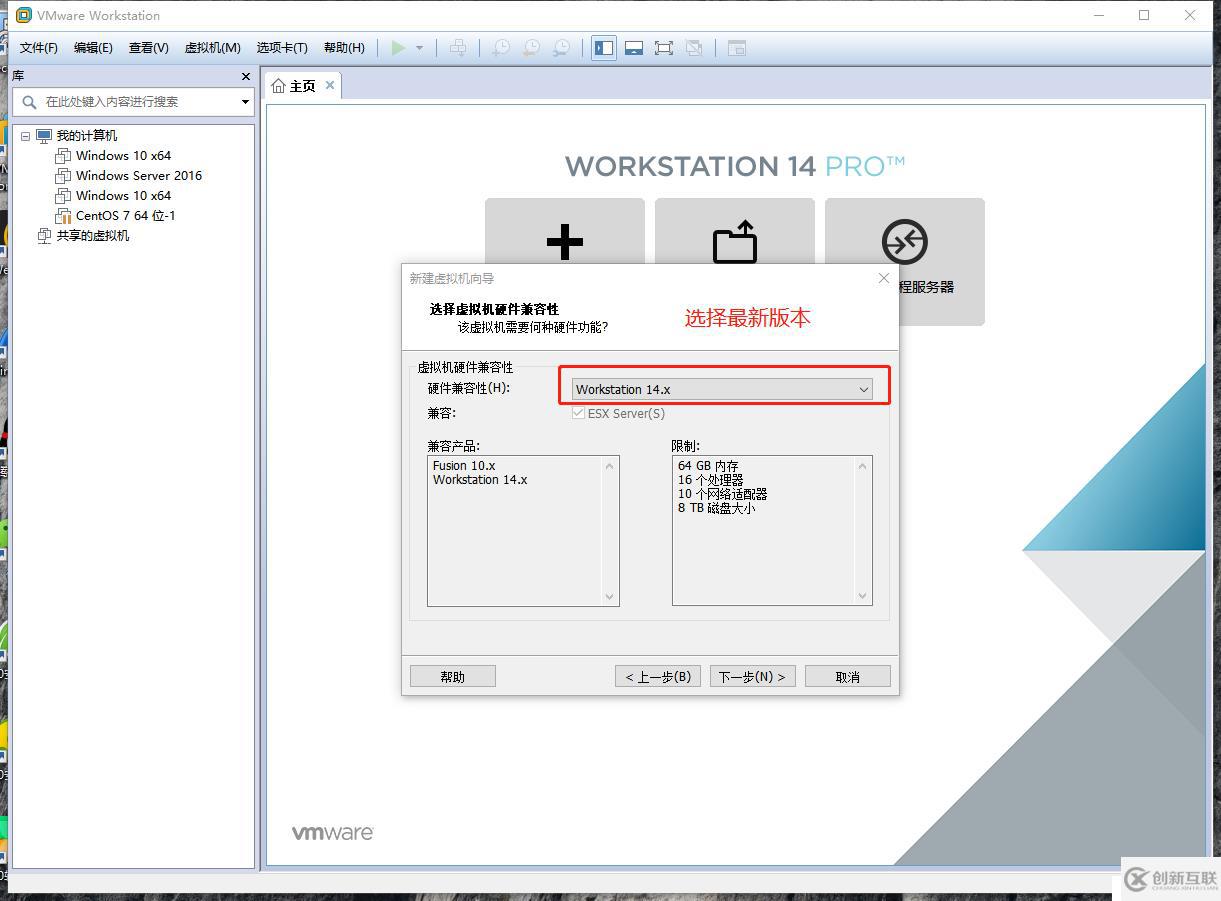This screenshot has width=1221, height=901.
Task: Open the 文件(F) menu
Action: pyautogui.click(x=39, y=48)
